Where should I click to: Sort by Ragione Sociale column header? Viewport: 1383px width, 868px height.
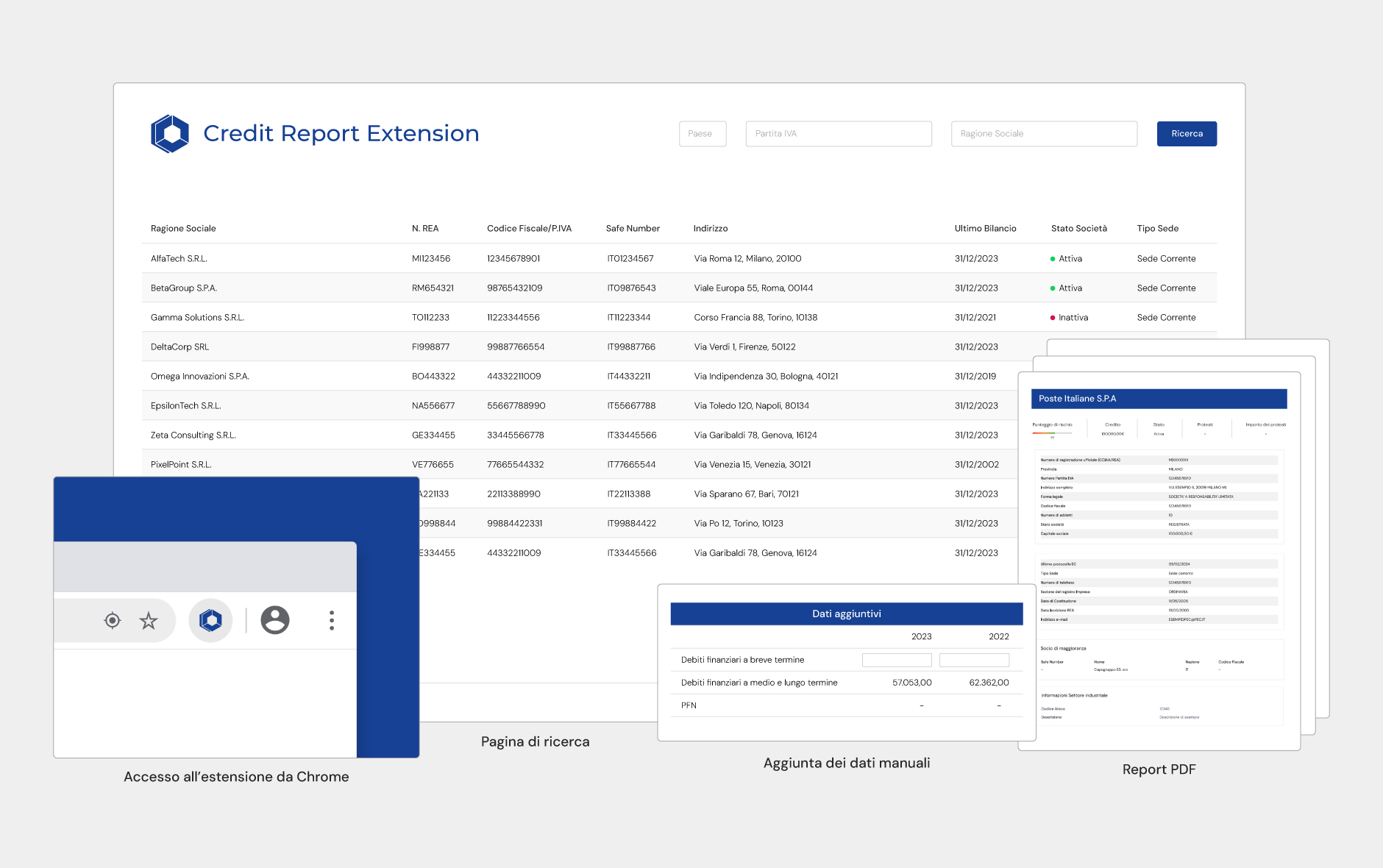tap(183, 229)
